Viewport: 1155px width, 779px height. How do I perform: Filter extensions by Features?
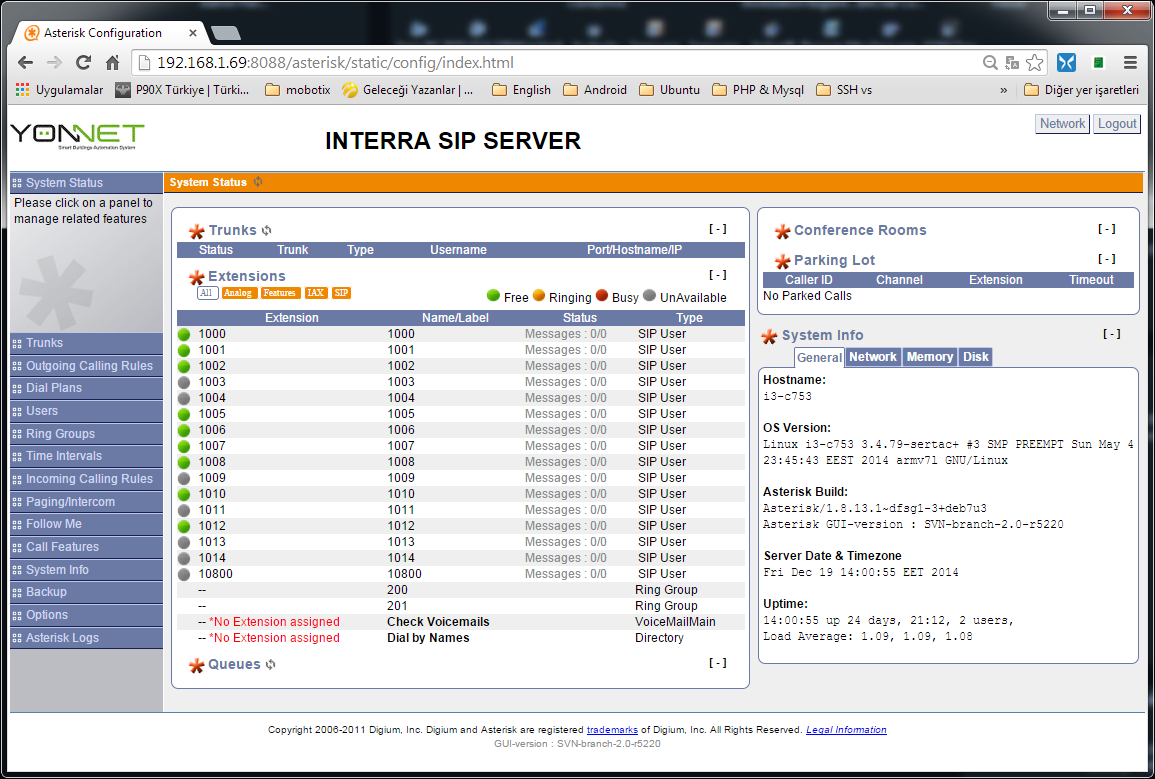click(x=279, y=293)
